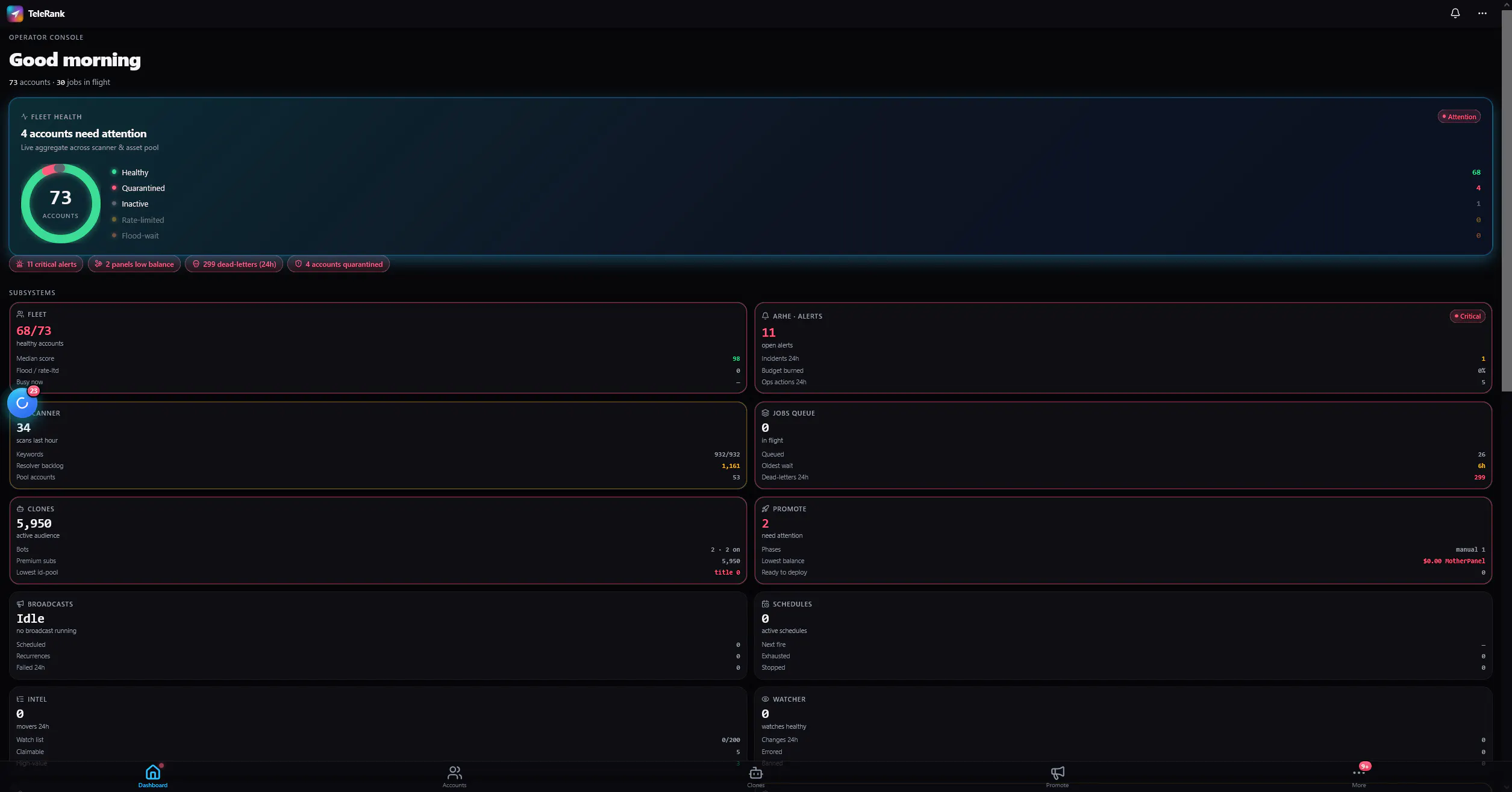1512x792 pixels.
Task: Open the top-right ellipsis menu
Action: click(x=1482, y=13)
